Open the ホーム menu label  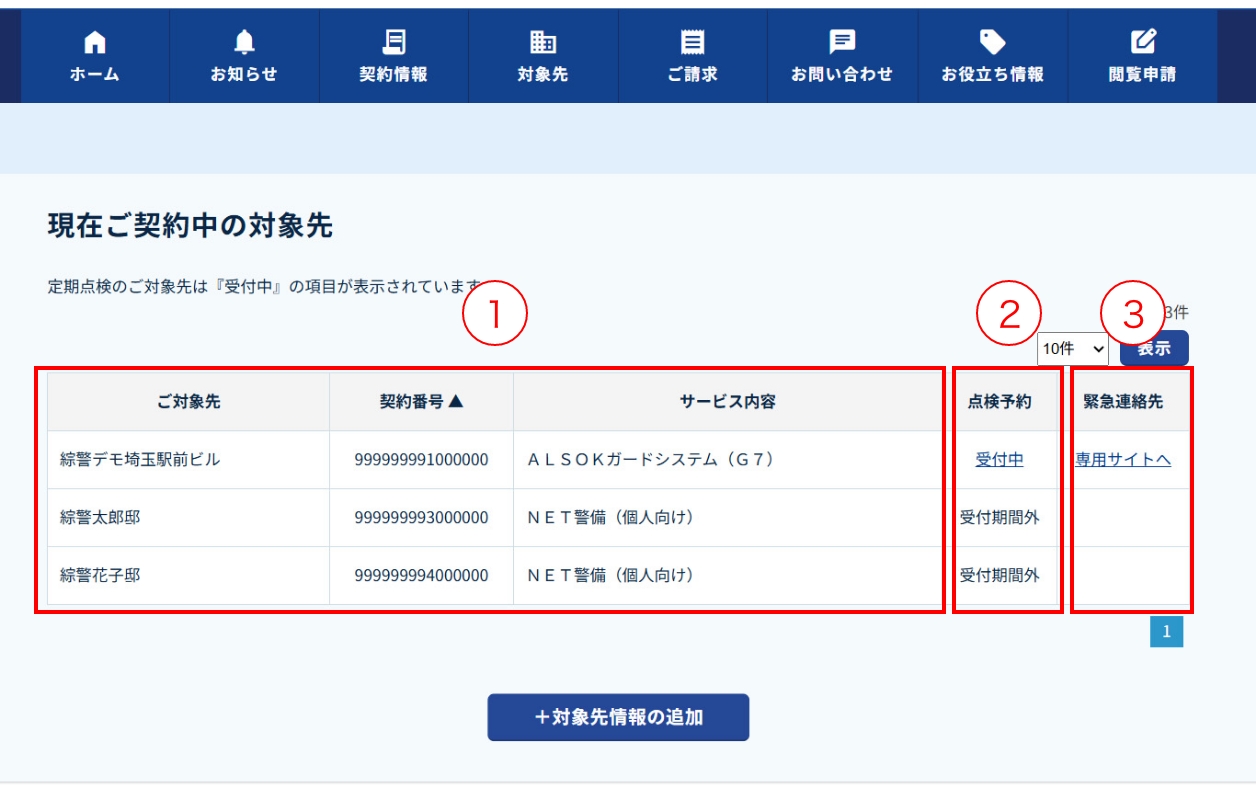tap(95, 74)
